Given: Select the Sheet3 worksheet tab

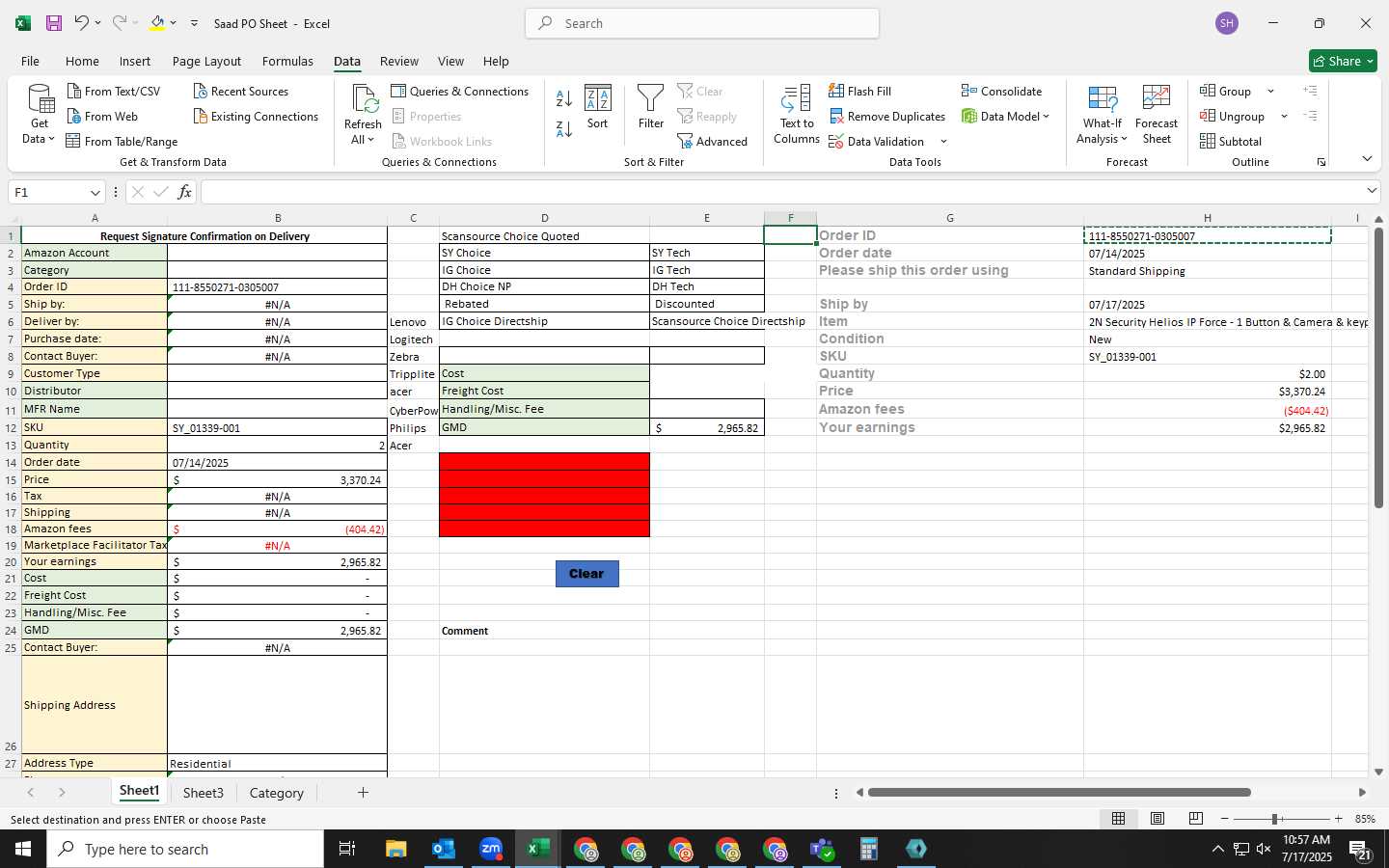Looking at the screenshot, I should pyautogui.click(x=204, y=793).
